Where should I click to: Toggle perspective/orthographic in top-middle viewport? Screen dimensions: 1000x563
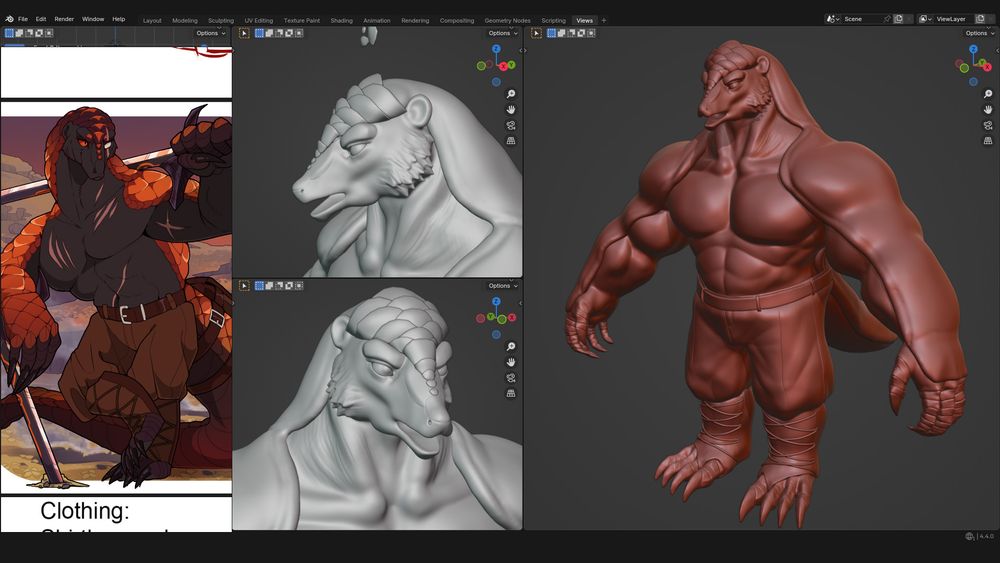point(511,140)
